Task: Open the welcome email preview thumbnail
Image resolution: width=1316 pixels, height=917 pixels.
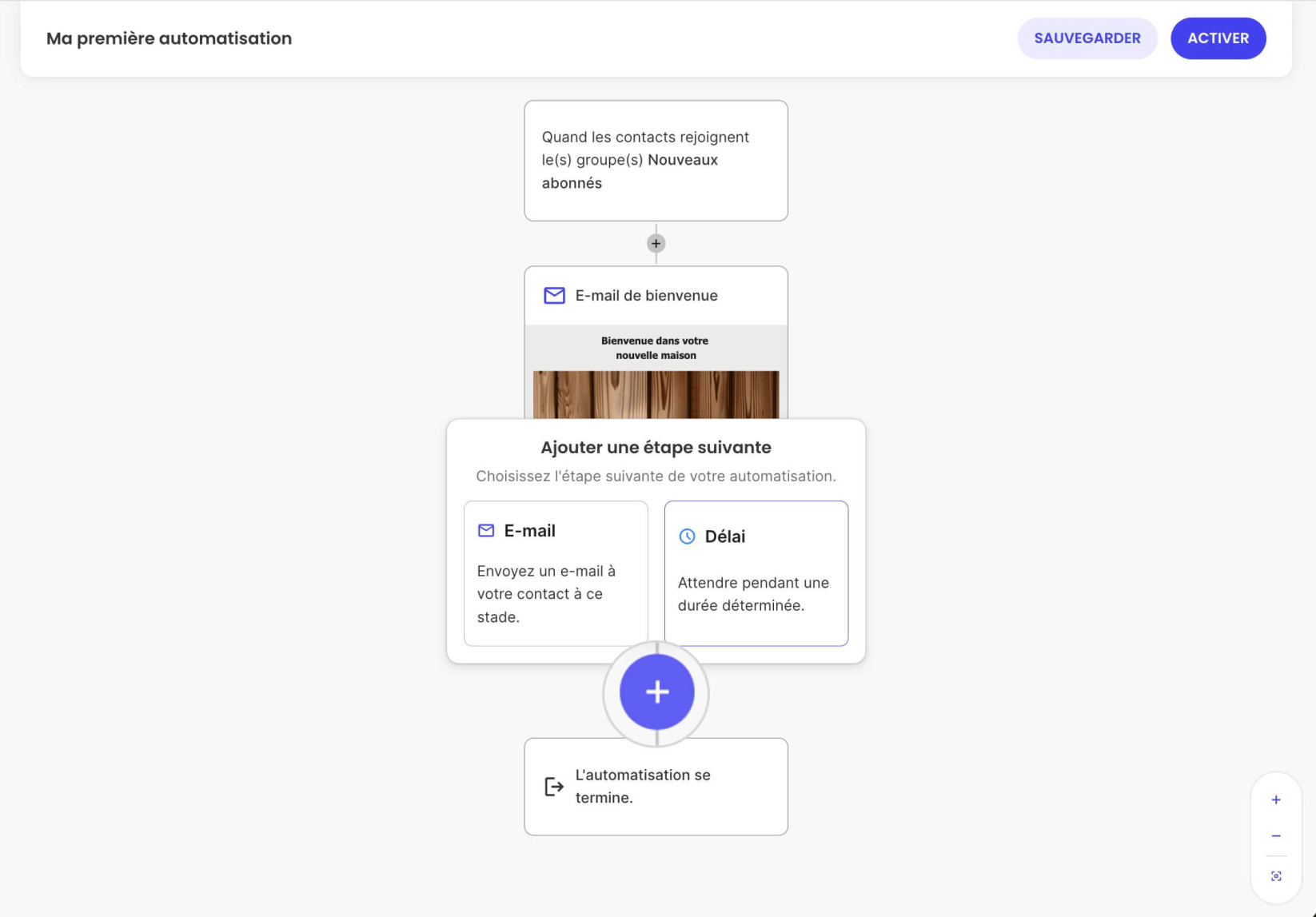Action: click(x=656, y=372)
